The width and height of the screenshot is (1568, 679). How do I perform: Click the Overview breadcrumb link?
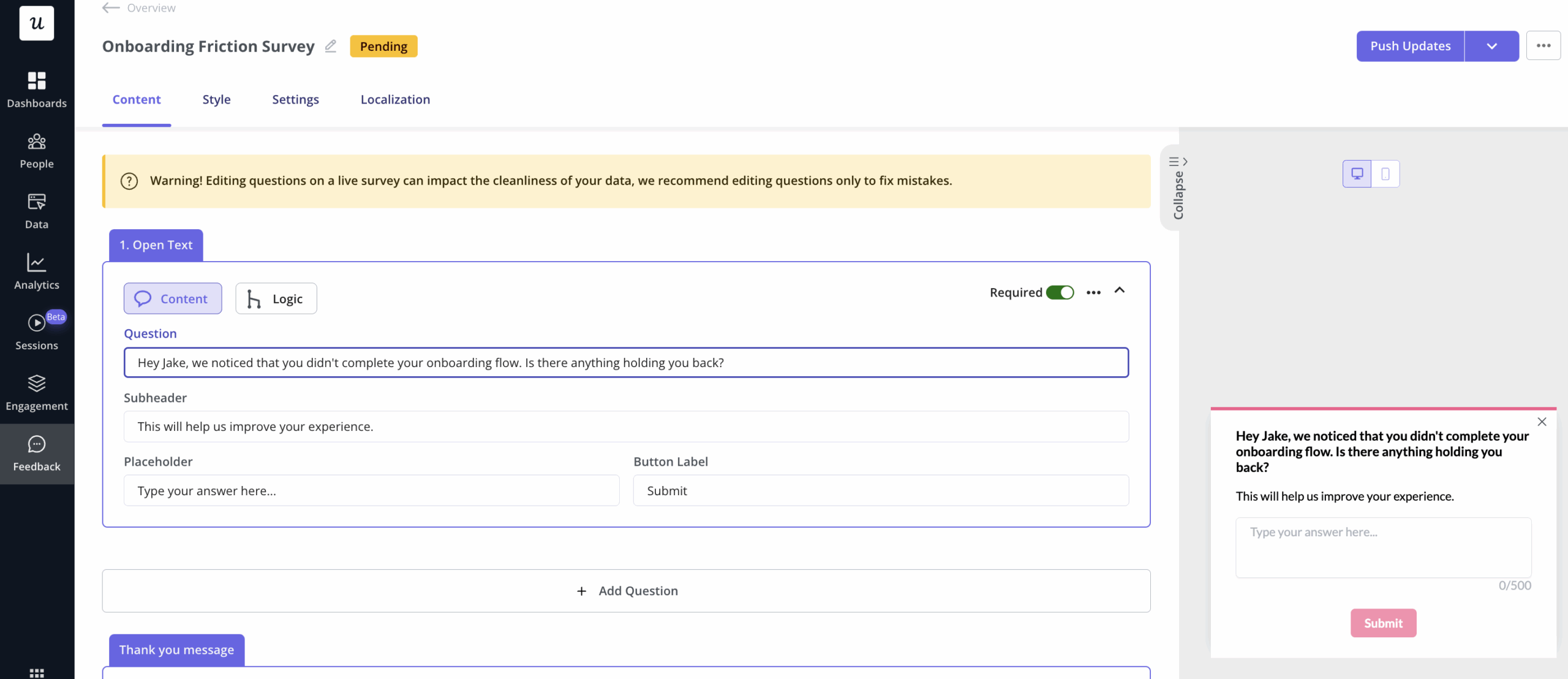[151, 8]
